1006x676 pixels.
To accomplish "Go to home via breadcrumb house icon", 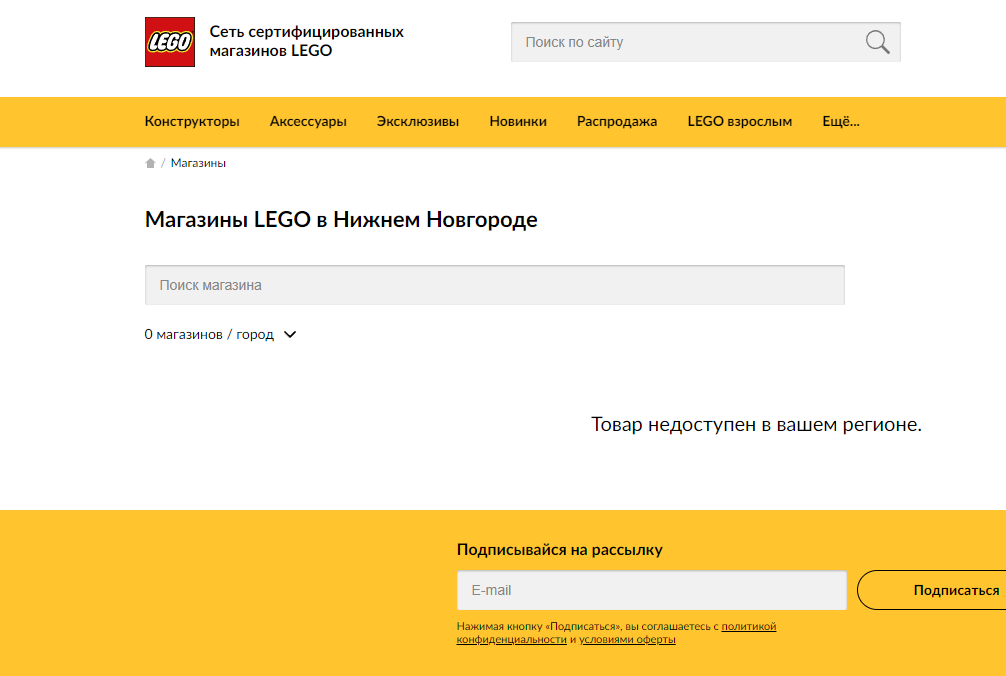I will pos(150,163).
